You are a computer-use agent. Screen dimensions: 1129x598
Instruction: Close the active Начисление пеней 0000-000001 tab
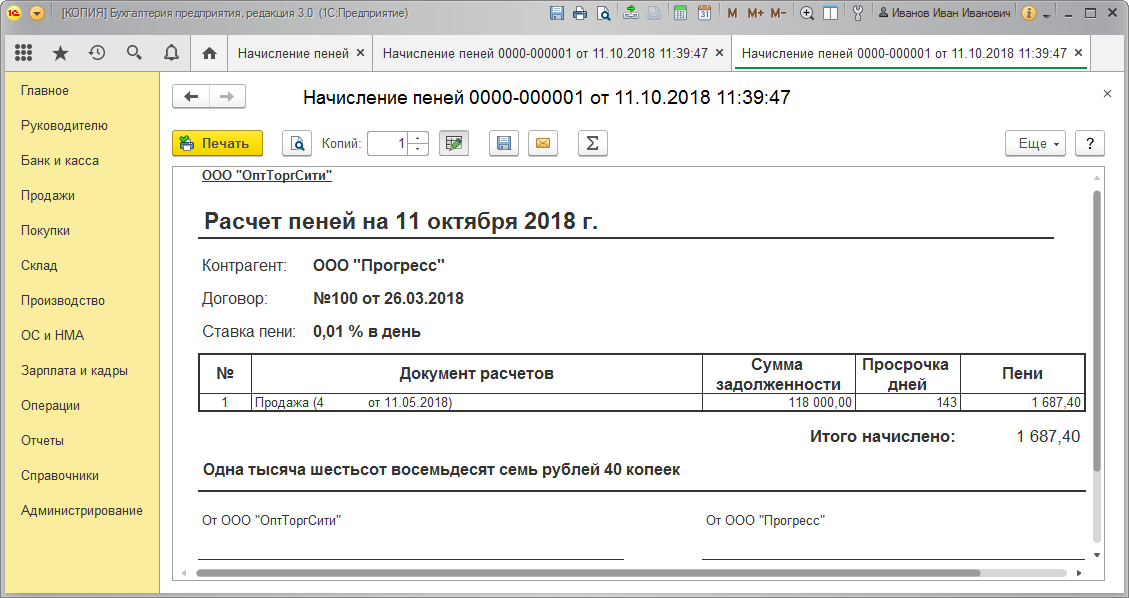pyautogui.click(x=1078, y=53)
